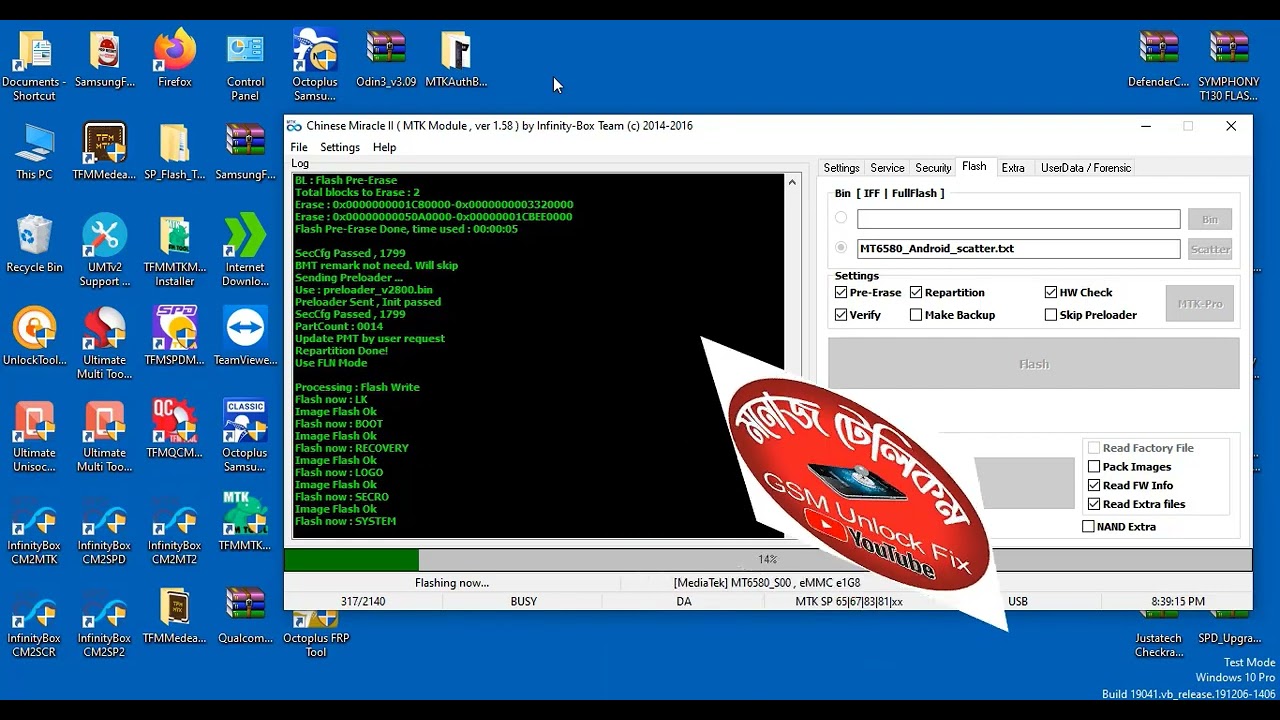Select the Octoplus FRP Tool desktop icon

[x=316, y=636]
